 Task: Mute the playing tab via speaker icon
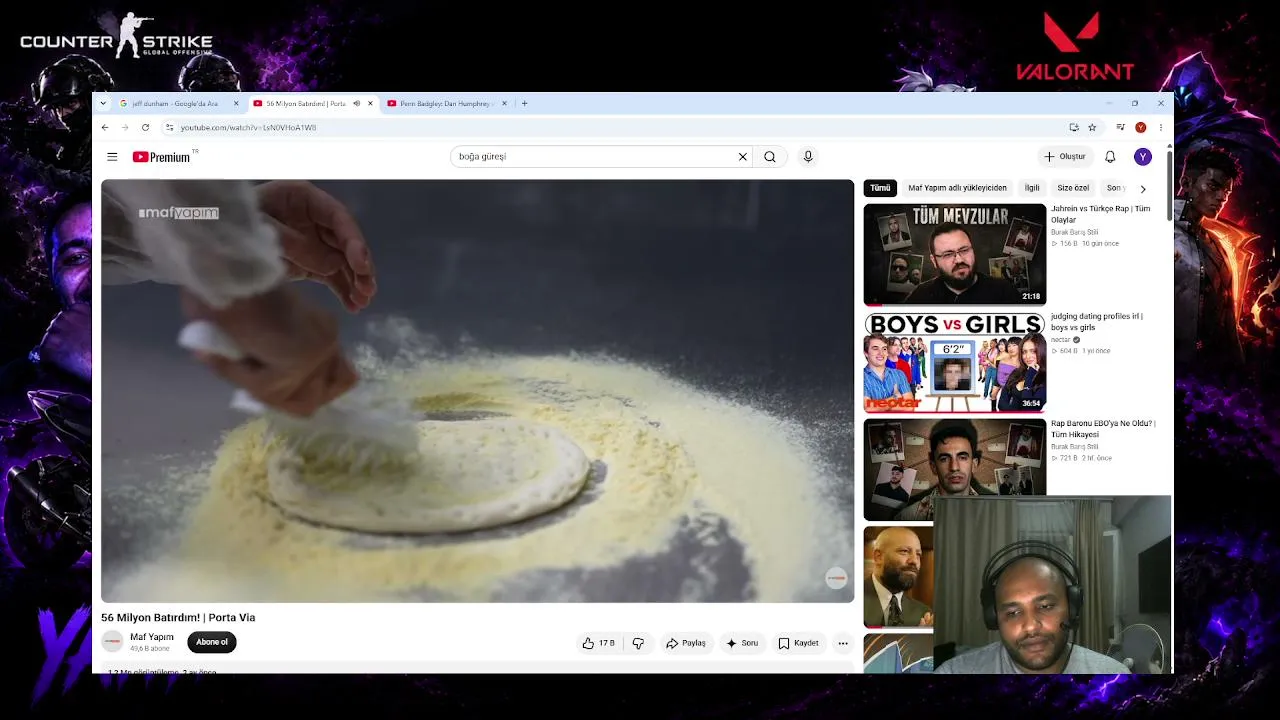click(x=356, y=104)
